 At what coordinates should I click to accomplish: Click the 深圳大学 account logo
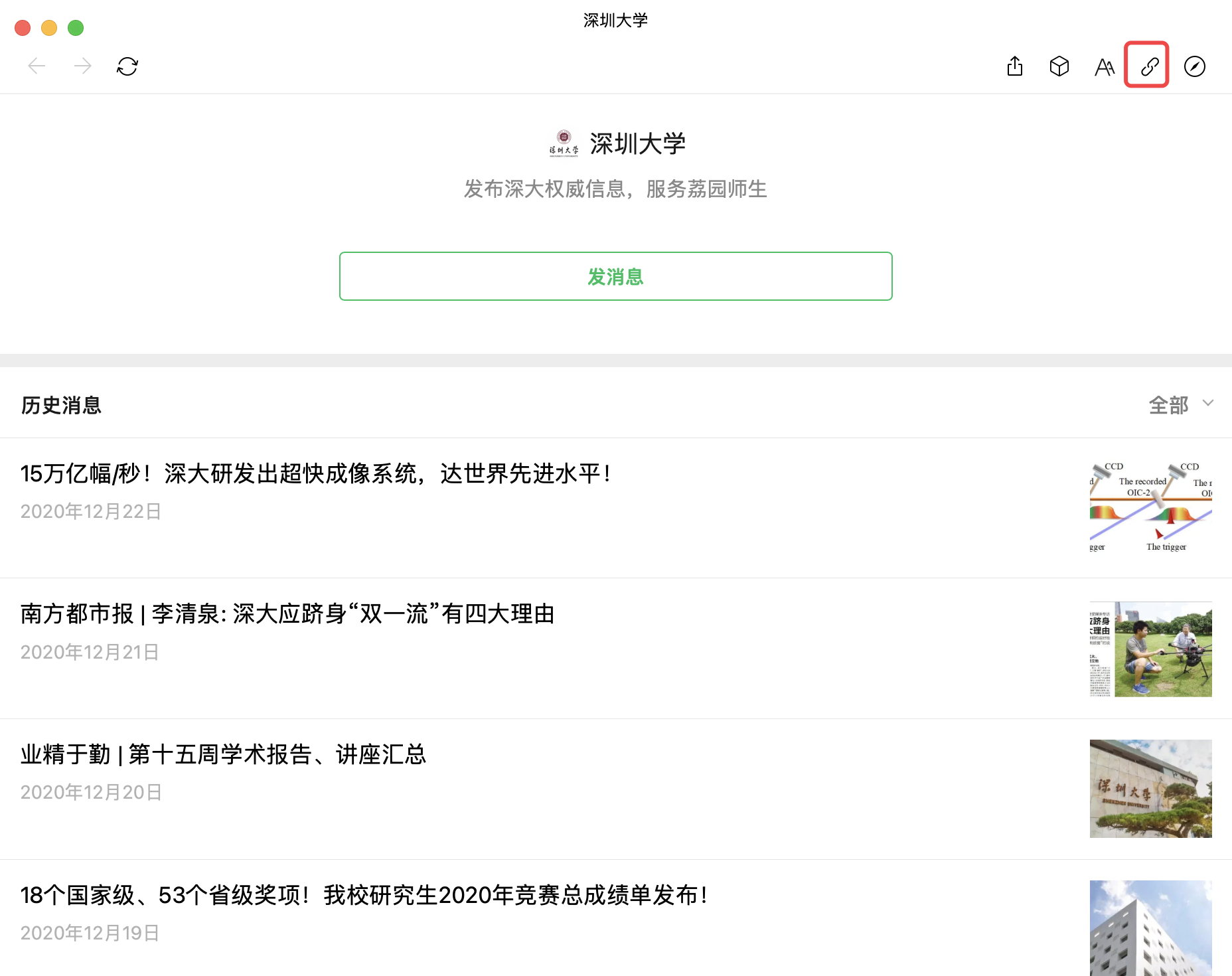pos(564,143)
